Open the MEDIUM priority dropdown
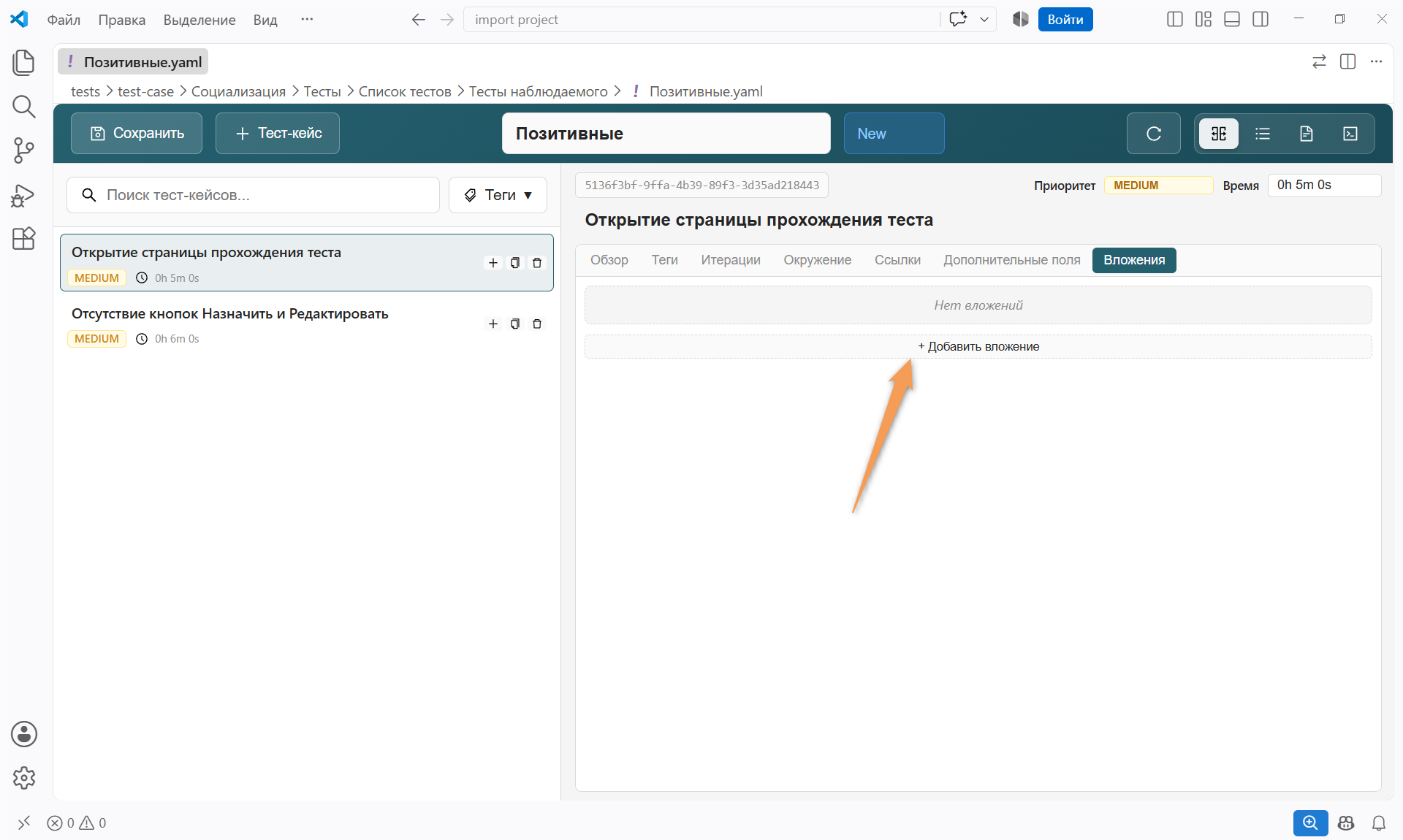1403x840 pixels. point(1158,186)
